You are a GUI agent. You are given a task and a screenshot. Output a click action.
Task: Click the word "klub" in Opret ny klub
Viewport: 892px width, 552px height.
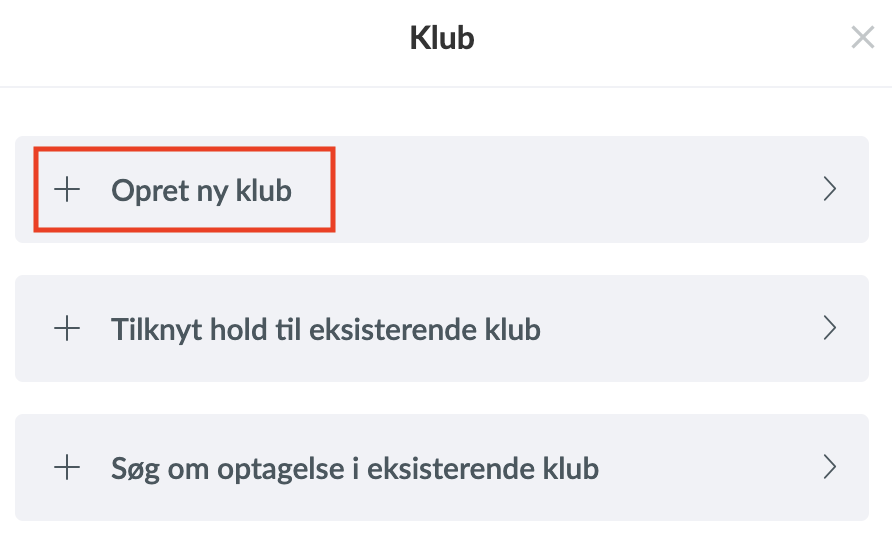pos(264,190)
